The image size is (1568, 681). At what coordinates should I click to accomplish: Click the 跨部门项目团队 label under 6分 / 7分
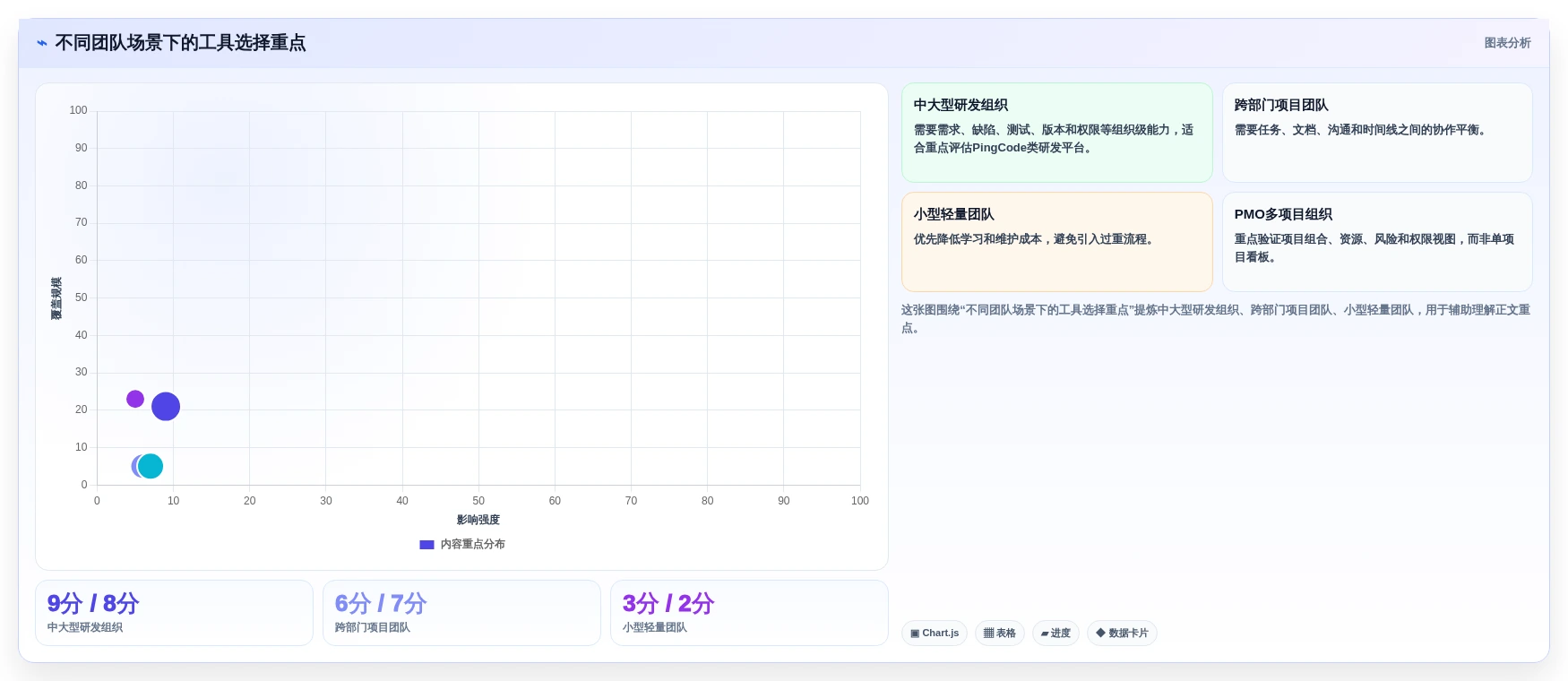(373, 627)
